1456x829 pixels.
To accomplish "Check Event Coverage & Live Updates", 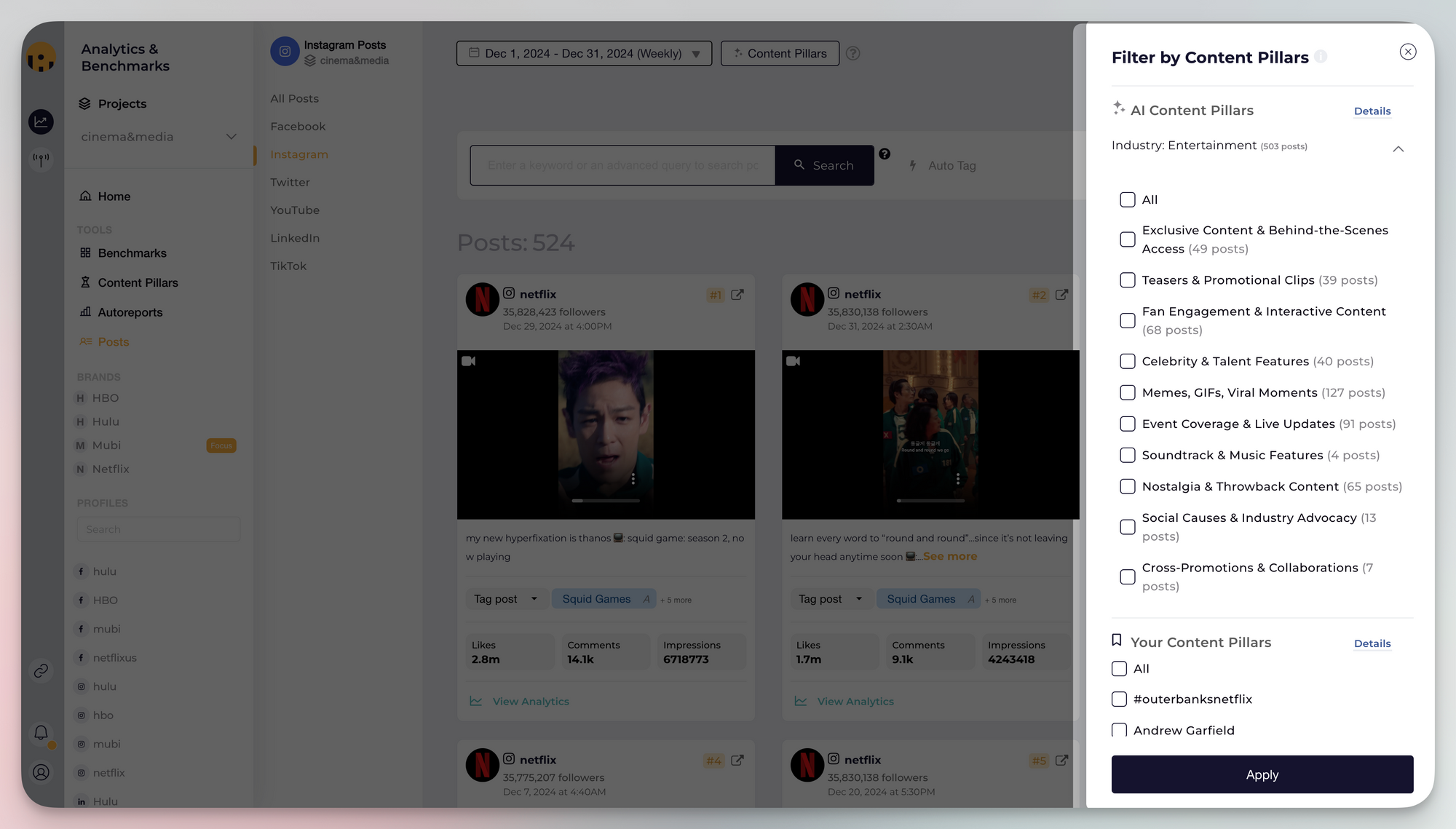I will point(1127,424).
